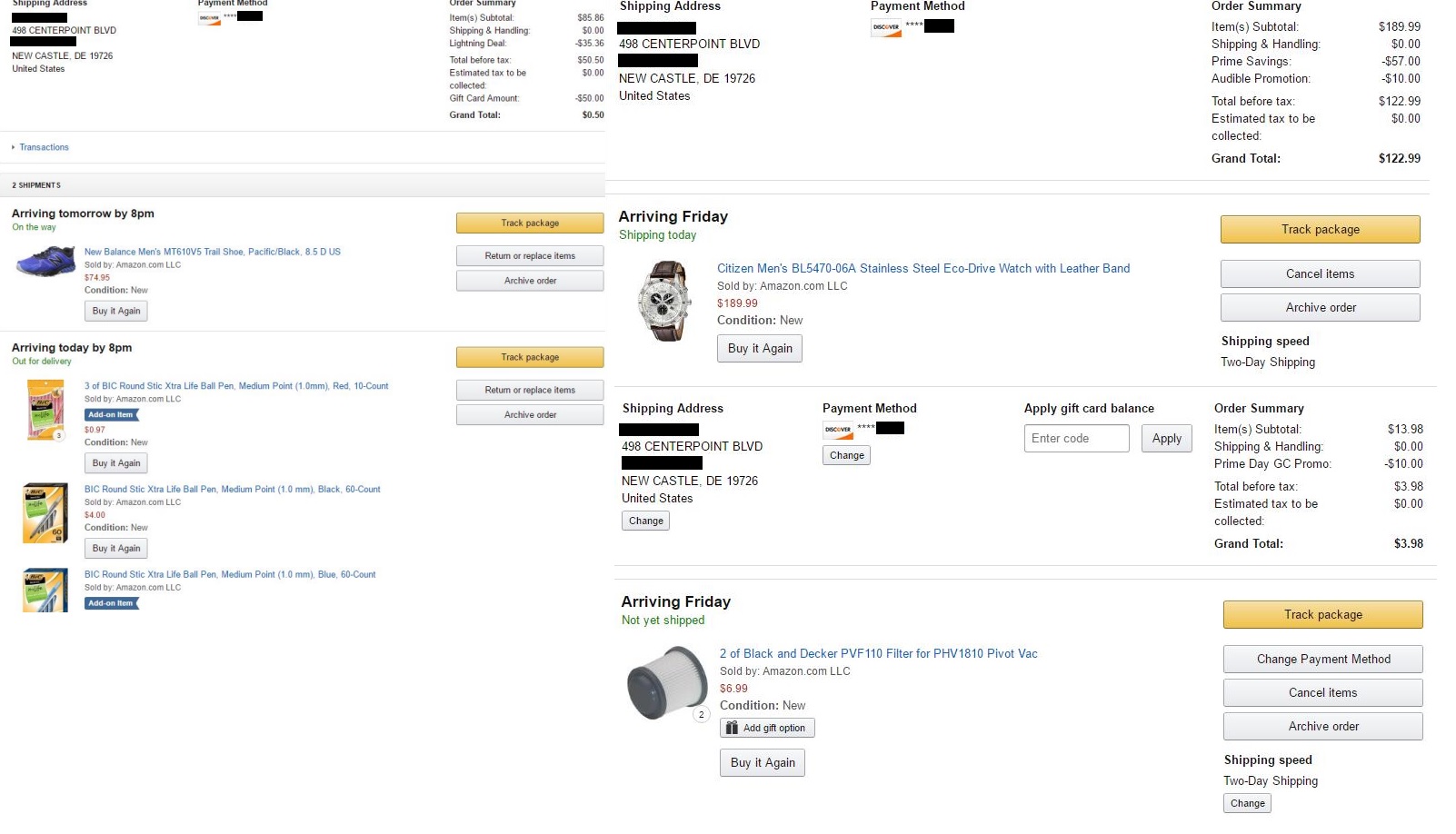1456x834 pixels.
Task: Click Add-on Item badge under red BIC pens
Action: click(112, 415)
